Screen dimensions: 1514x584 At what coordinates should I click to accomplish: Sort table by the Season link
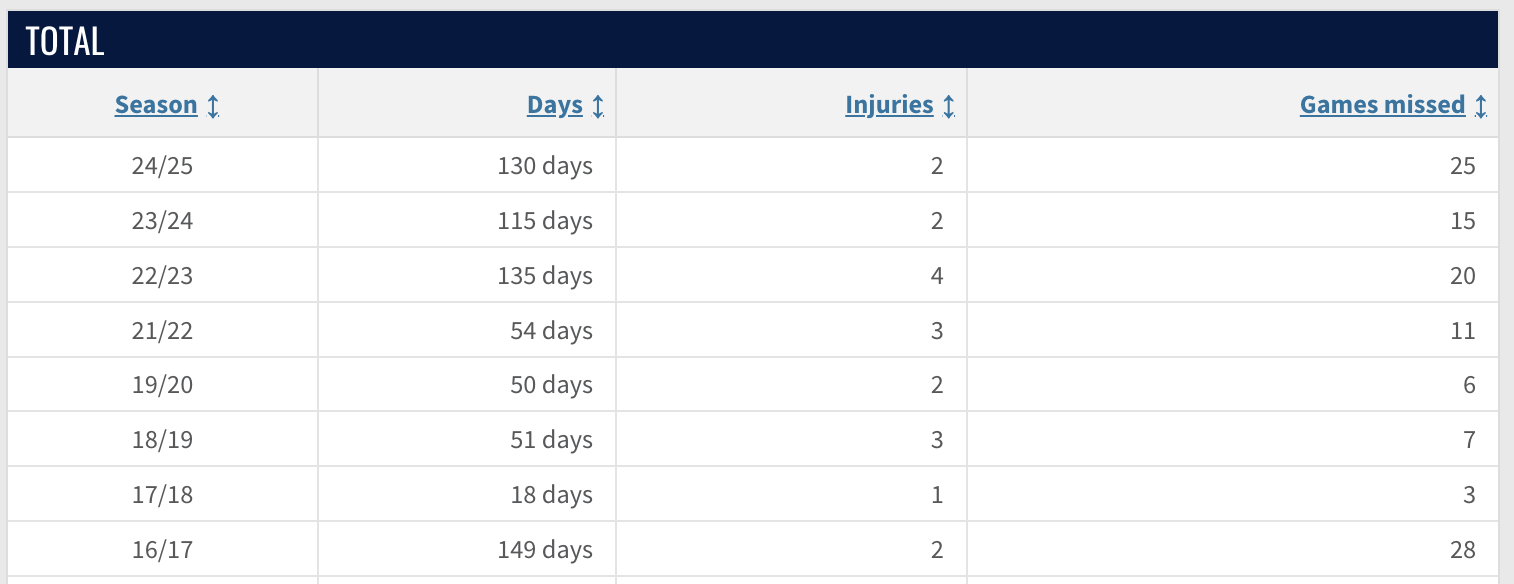[156, 105]
